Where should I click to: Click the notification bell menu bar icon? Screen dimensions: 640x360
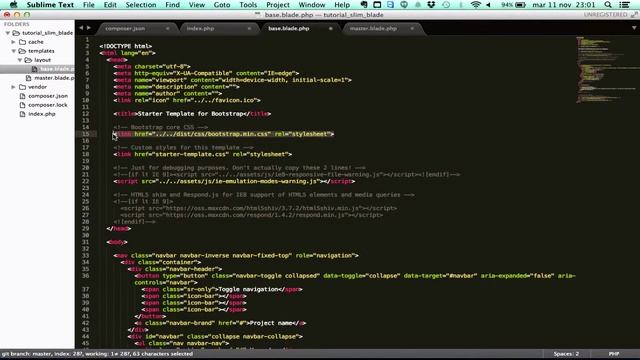click(x=418, y=5)
